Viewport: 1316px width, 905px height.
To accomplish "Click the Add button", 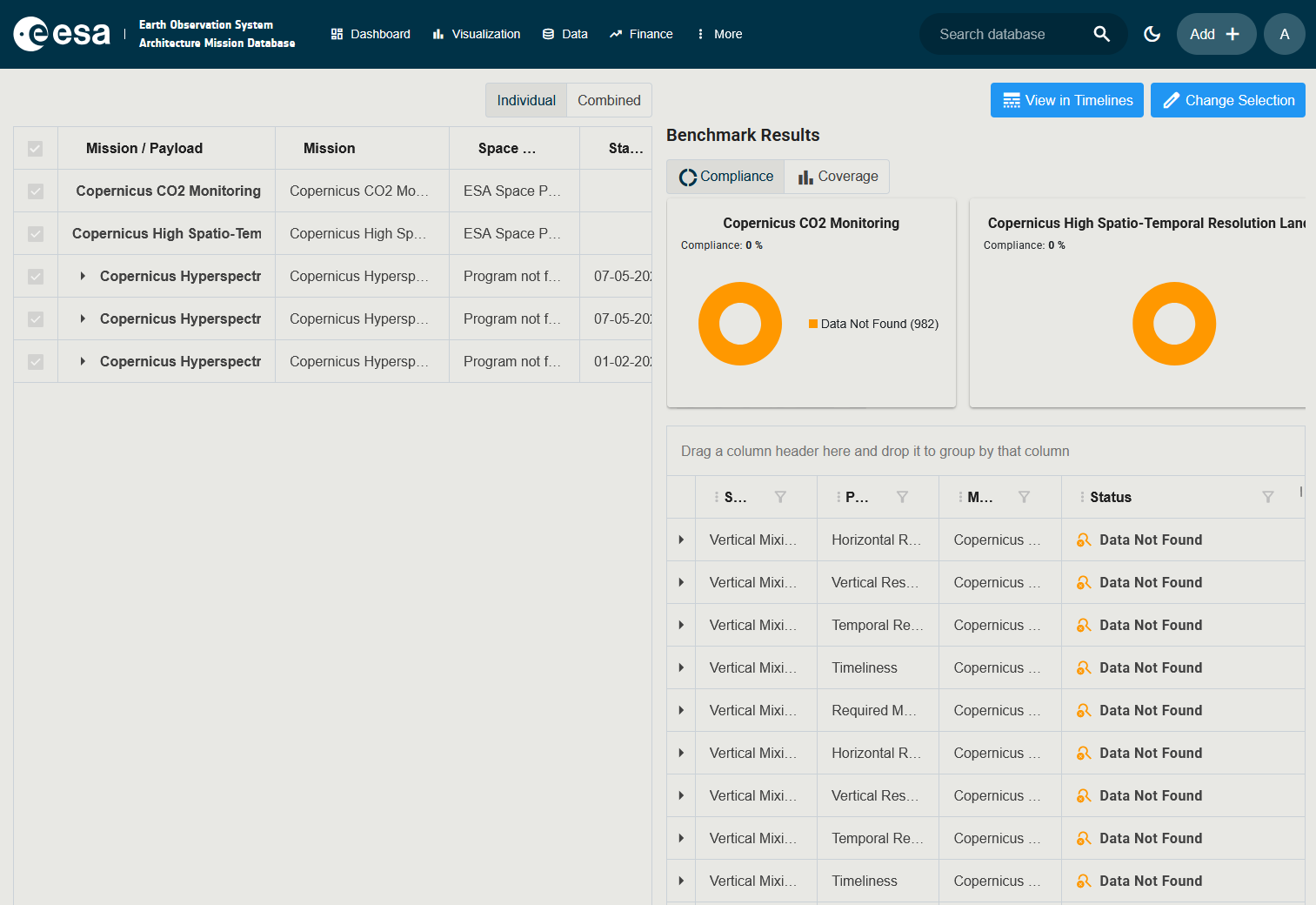I will click(1216, 34).
